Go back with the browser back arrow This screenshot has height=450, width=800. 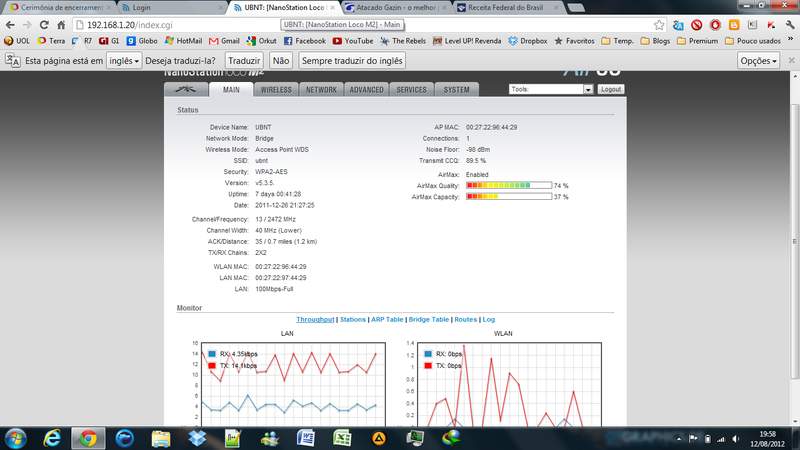pyautogui.click(x=10, y=24)
